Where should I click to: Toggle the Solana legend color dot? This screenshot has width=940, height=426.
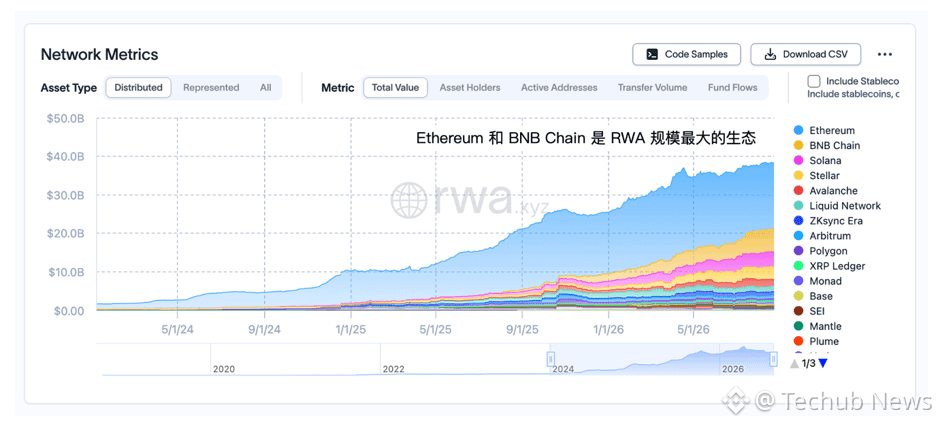pos(798,161)
